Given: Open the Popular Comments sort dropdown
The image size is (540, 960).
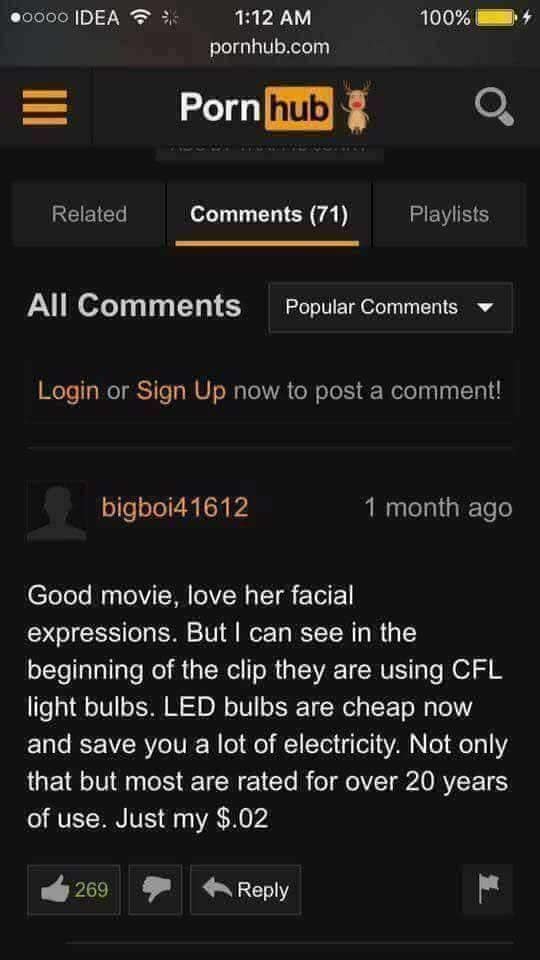Looking at the screenshot, I should pyautogui.click(x=391, y=307).
